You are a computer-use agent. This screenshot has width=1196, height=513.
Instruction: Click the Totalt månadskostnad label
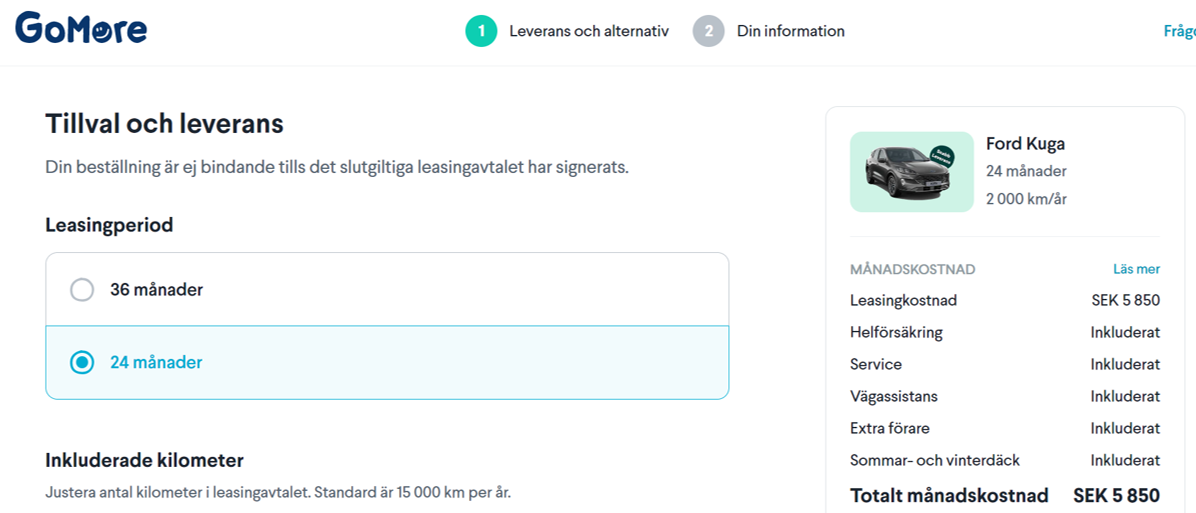point(949,495)
